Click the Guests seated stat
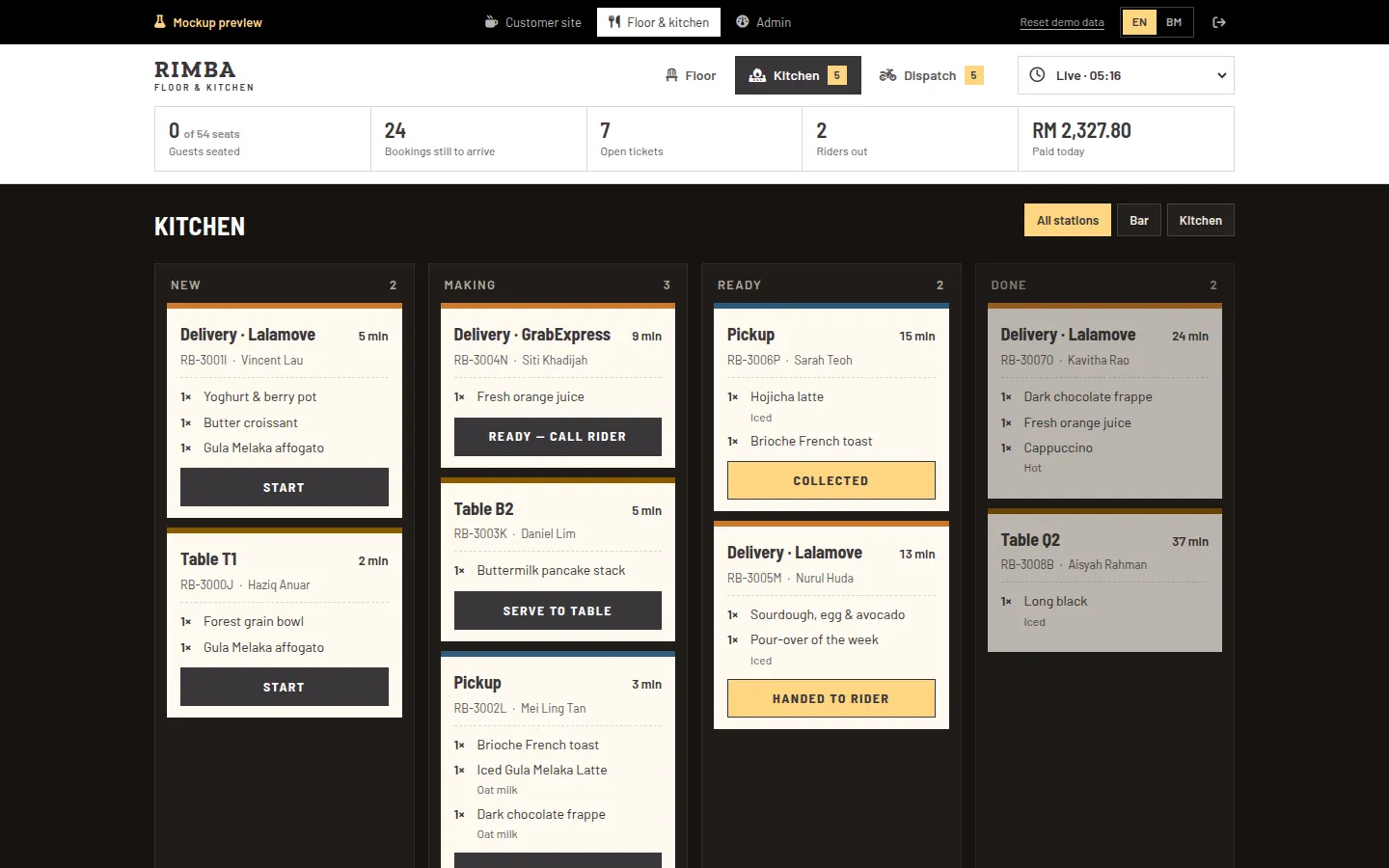 click(262, 139)
